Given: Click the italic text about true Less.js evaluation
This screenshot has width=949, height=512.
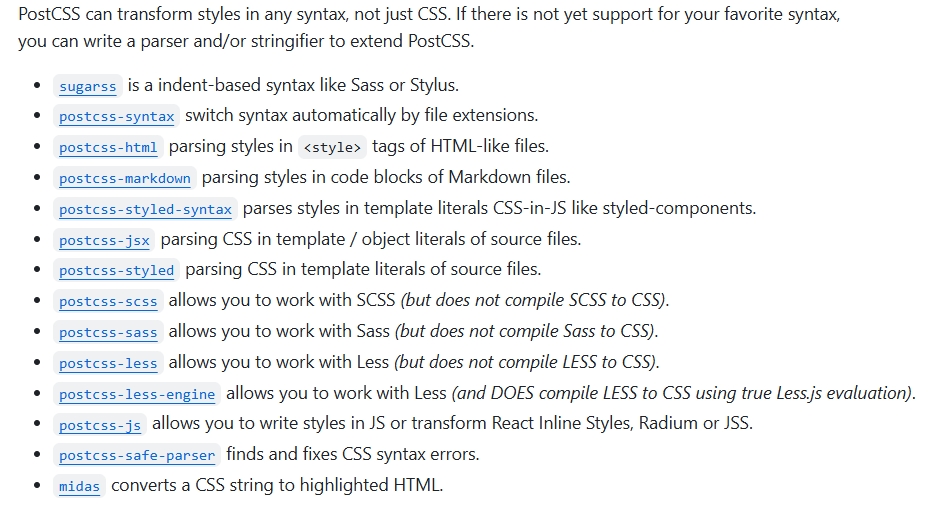Looking at the screenshot, I should (683, 393).
